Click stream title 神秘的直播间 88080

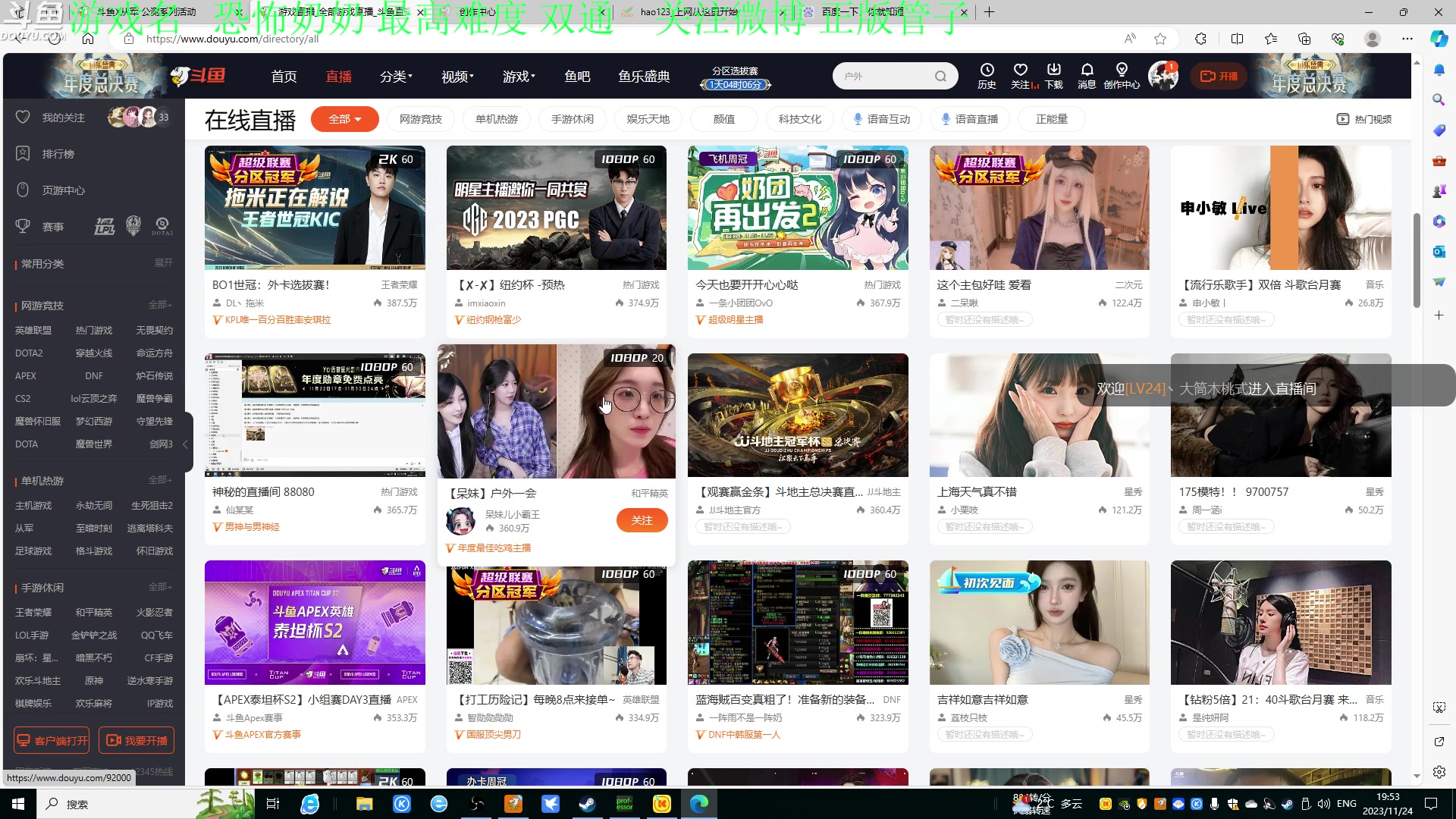point(263,492)
